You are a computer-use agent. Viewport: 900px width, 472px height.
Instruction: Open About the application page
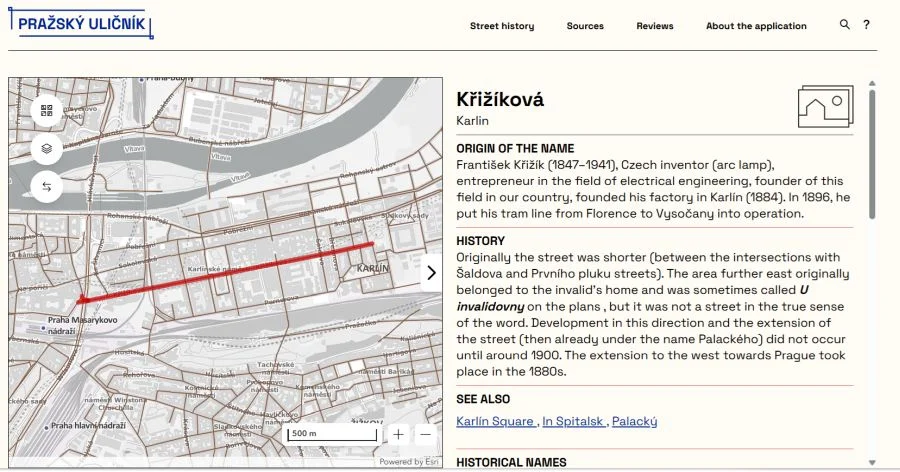coord(756,26)
